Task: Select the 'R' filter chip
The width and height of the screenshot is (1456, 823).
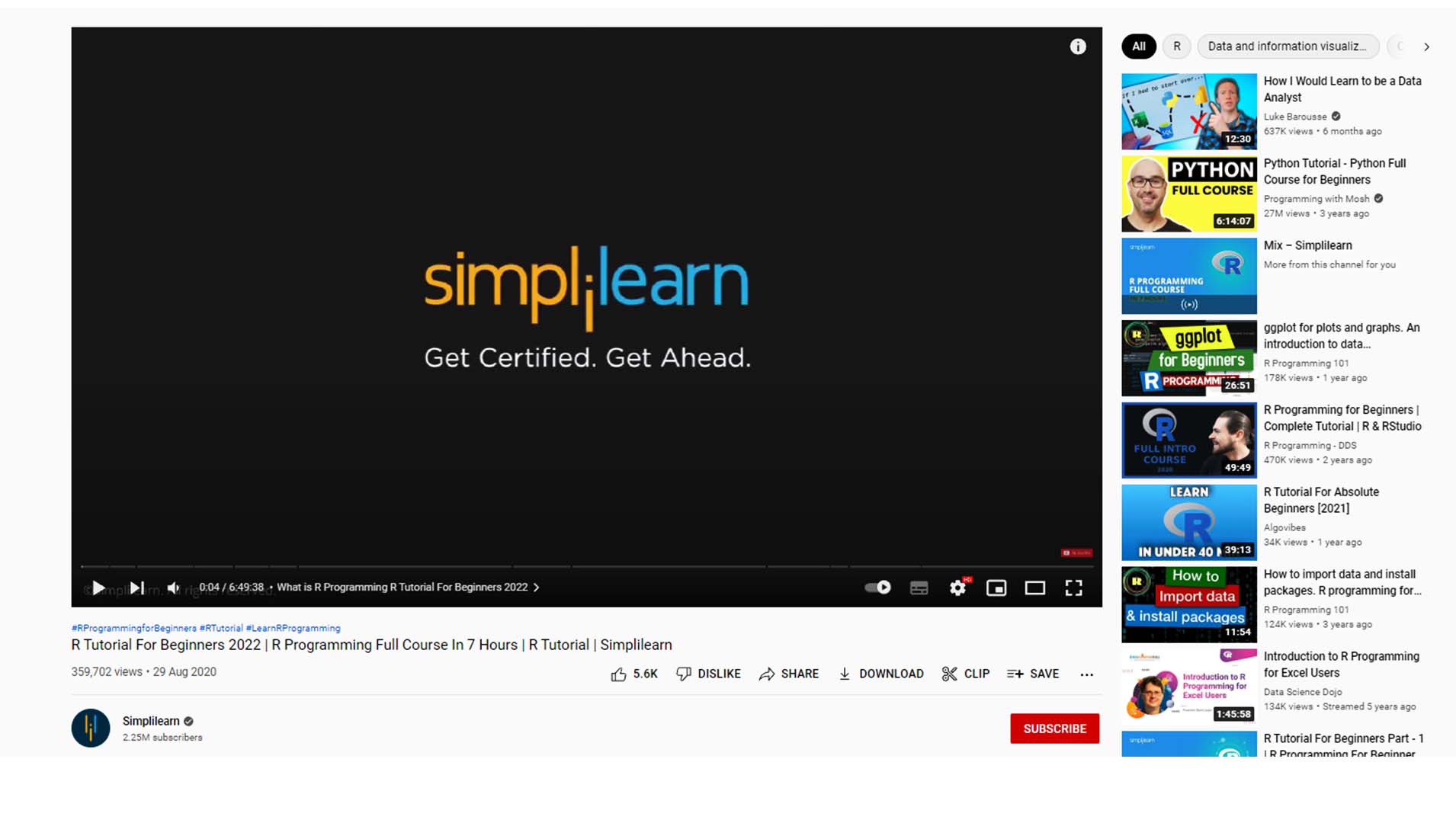Action: 1176,46
